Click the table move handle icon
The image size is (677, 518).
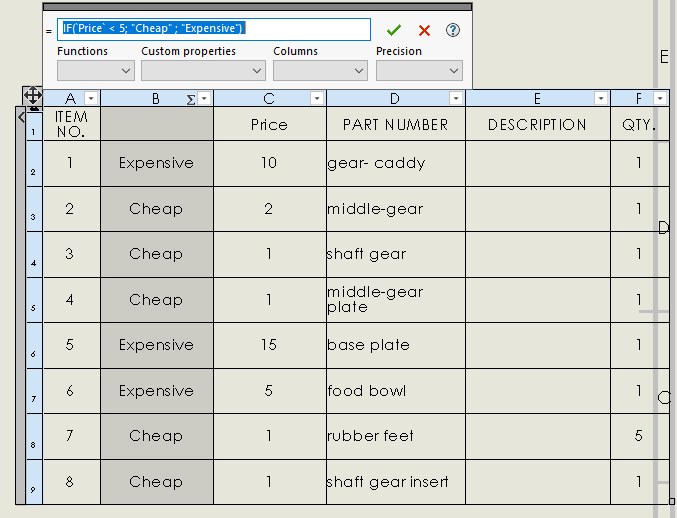(32, 97)
